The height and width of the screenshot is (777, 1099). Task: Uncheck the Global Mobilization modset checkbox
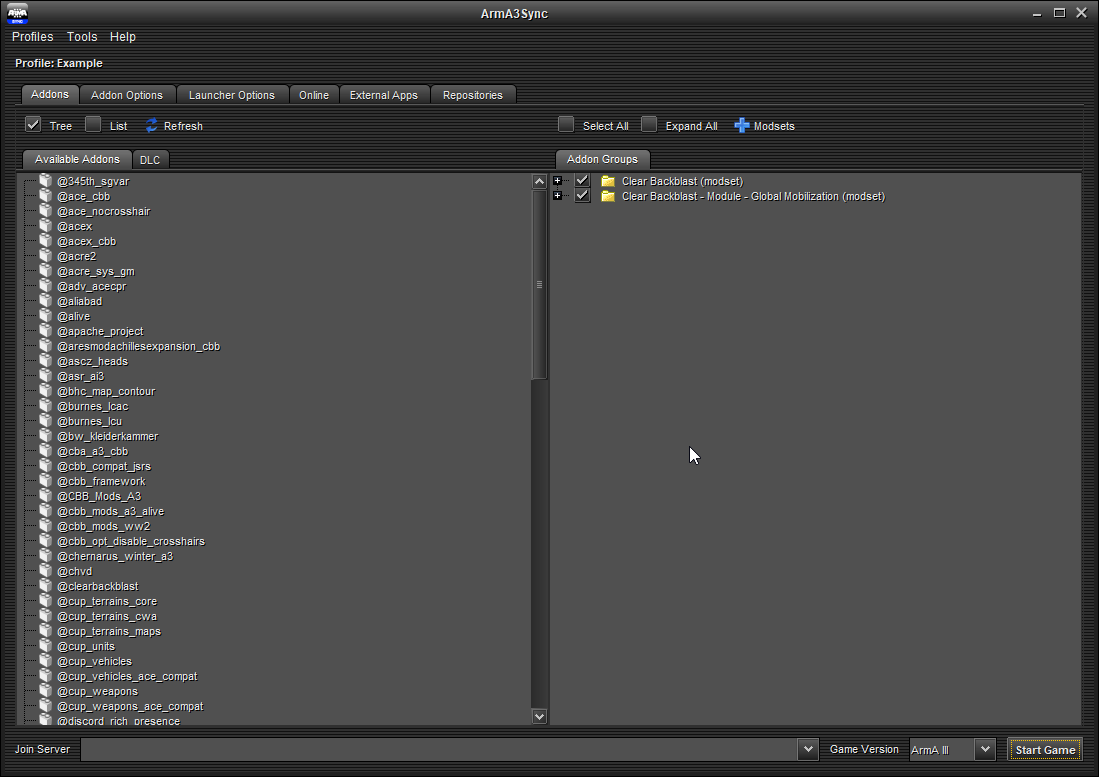(x=582, y=196)
